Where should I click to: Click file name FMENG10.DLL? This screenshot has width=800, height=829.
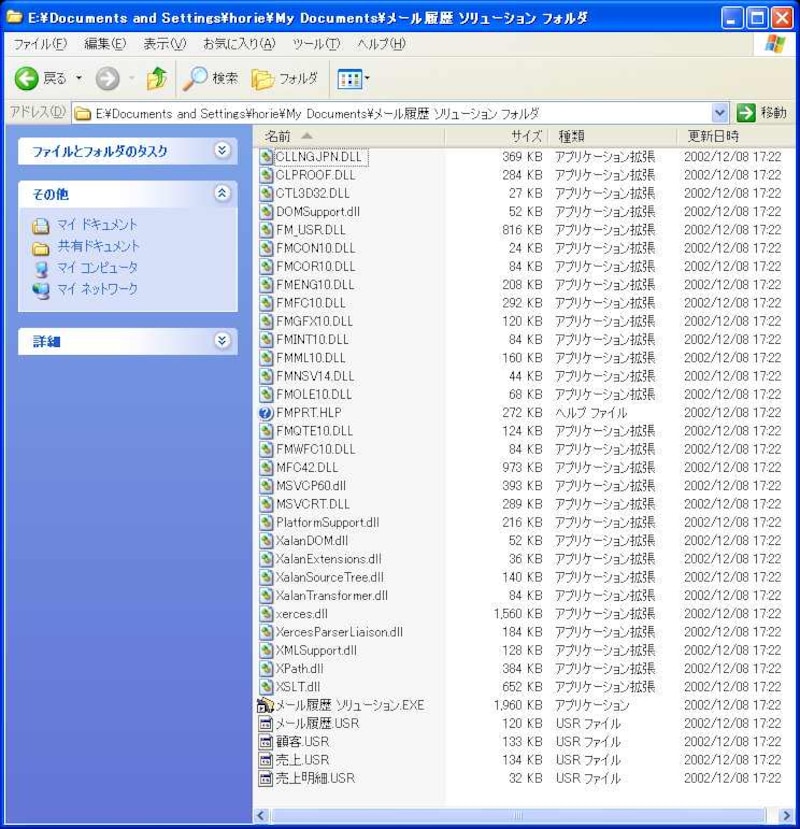[315, 285]
